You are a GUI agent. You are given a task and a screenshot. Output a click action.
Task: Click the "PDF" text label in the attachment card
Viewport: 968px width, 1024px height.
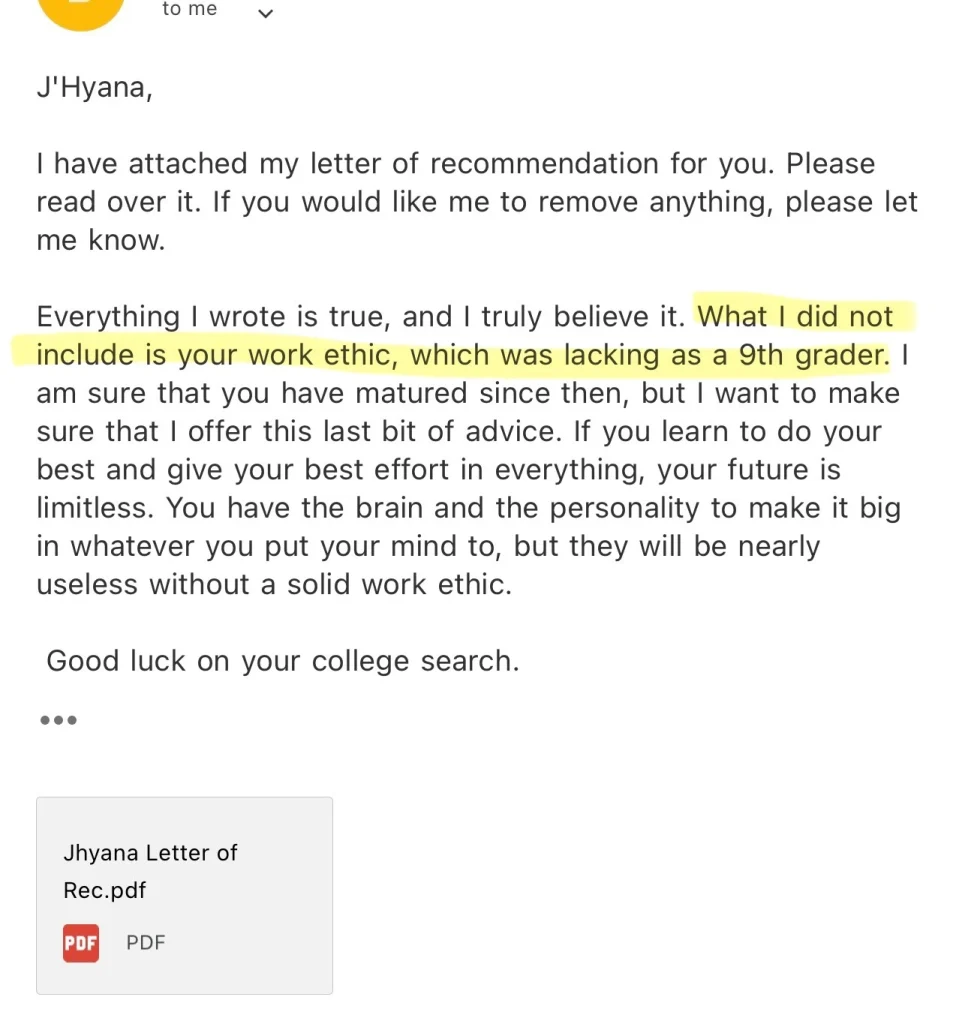coord(146,942)
